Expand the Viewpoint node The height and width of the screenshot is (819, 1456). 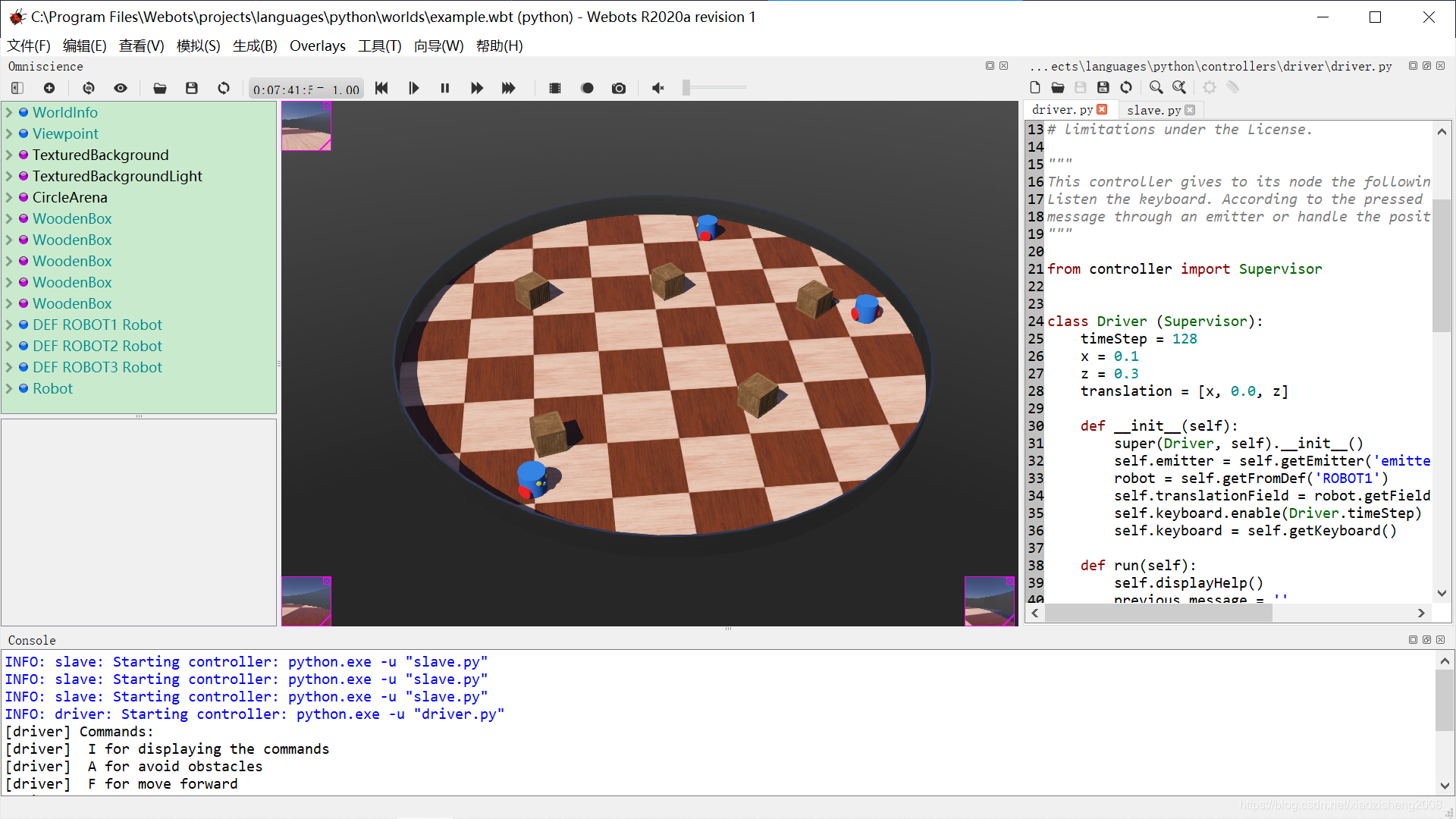[x=9, y=133]
